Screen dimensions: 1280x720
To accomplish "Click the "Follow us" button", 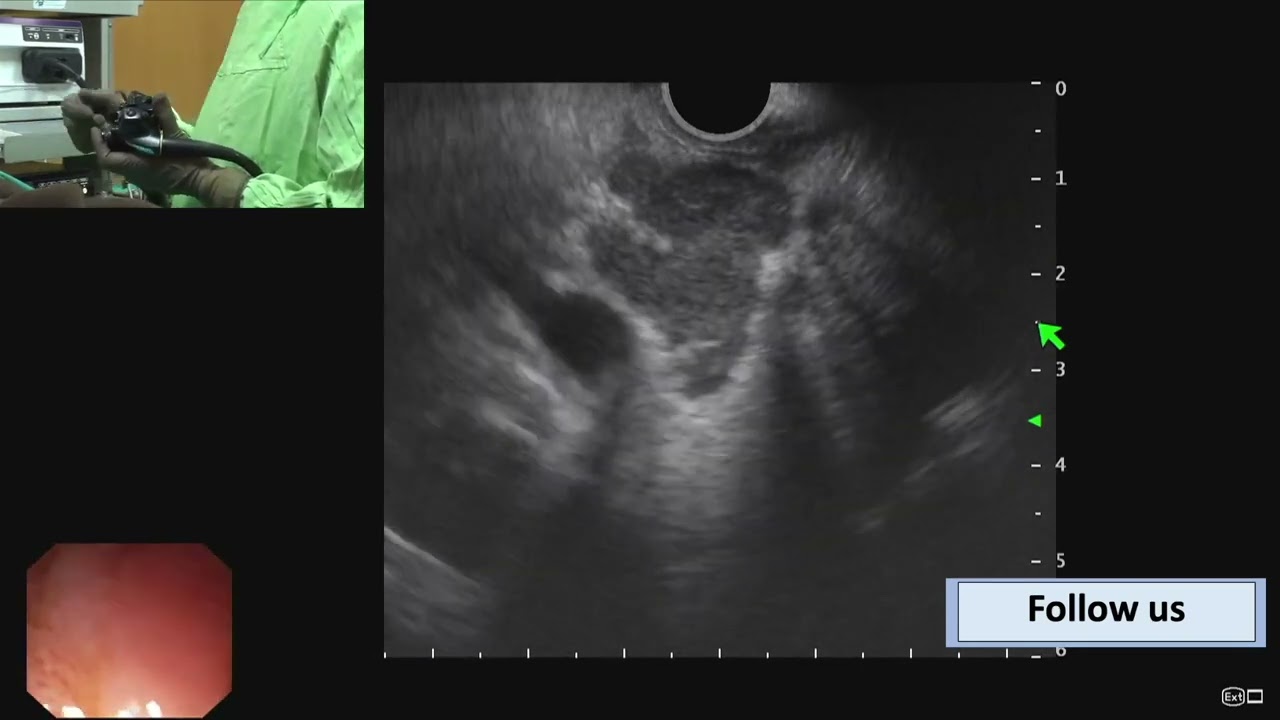I will tap(1106, 612).
